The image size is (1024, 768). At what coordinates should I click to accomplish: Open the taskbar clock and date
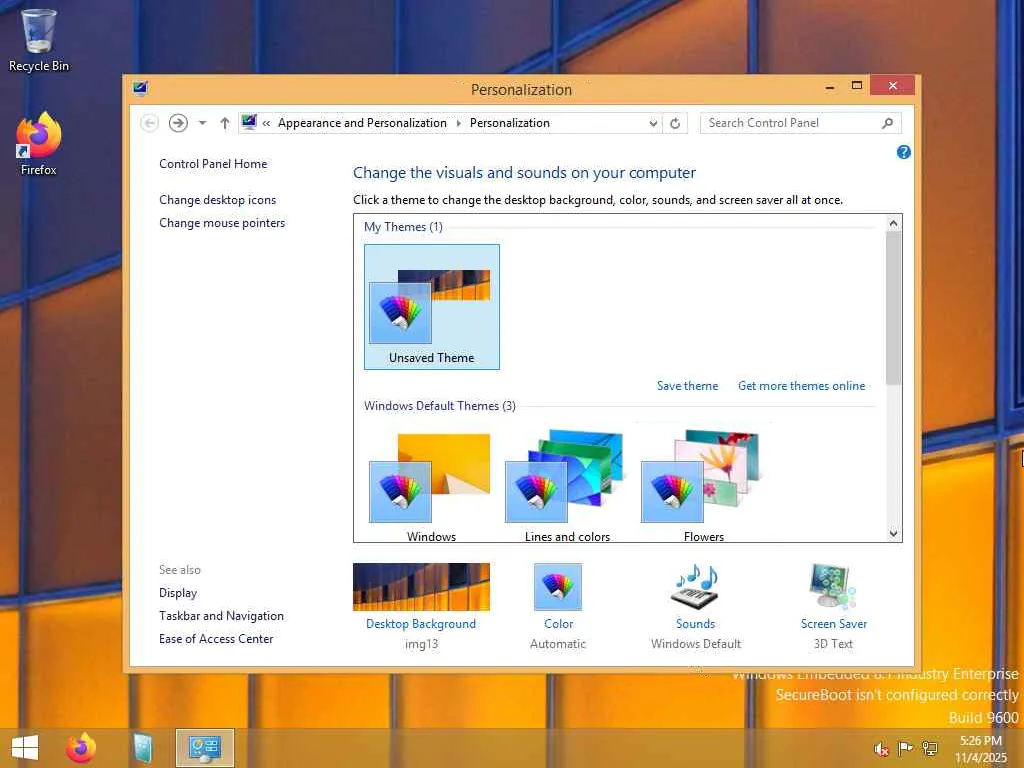(x=980, y=749)
